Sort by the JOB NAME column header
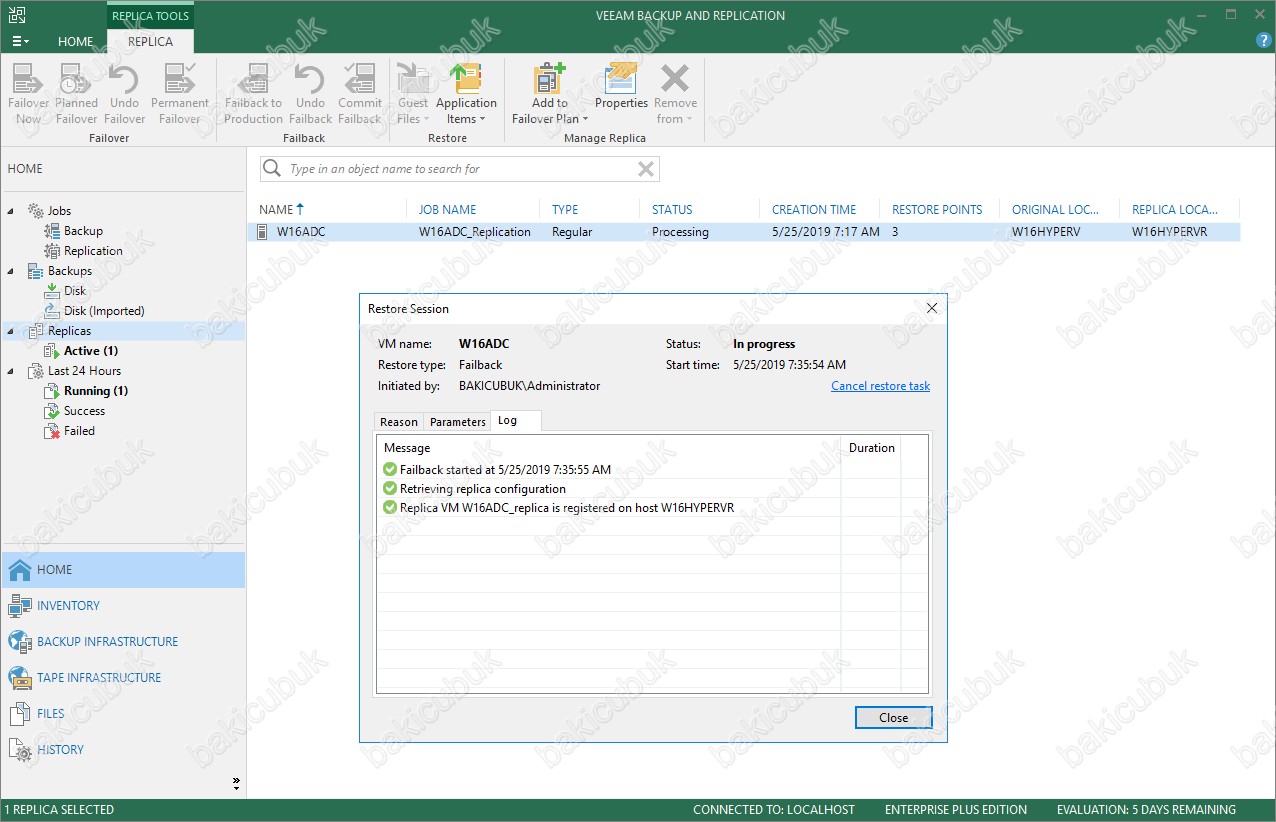1276x822 pixels. coord(447,210)
